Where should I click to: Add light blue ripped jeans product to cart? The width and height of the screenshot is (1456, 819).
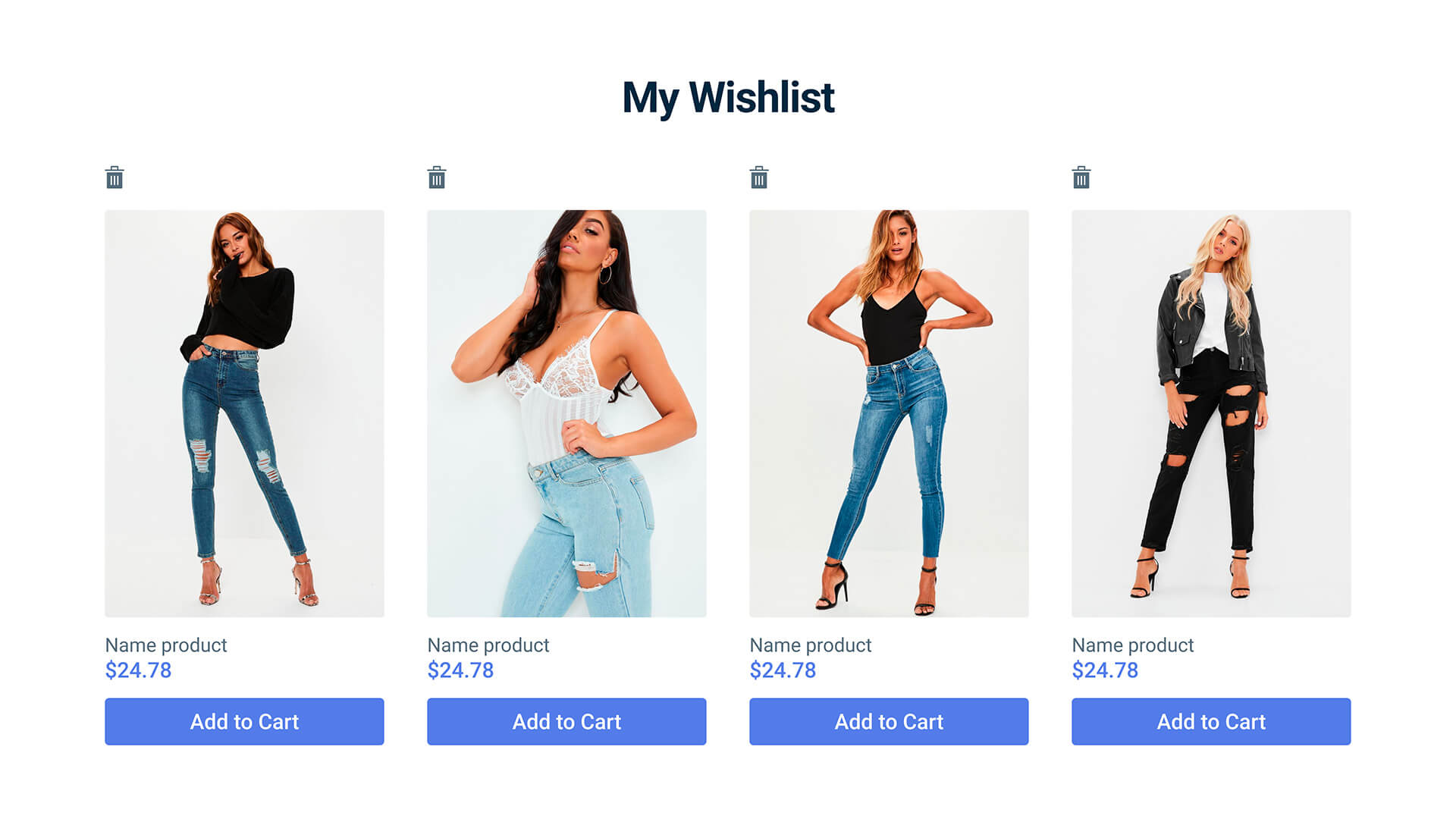[566, 721]
